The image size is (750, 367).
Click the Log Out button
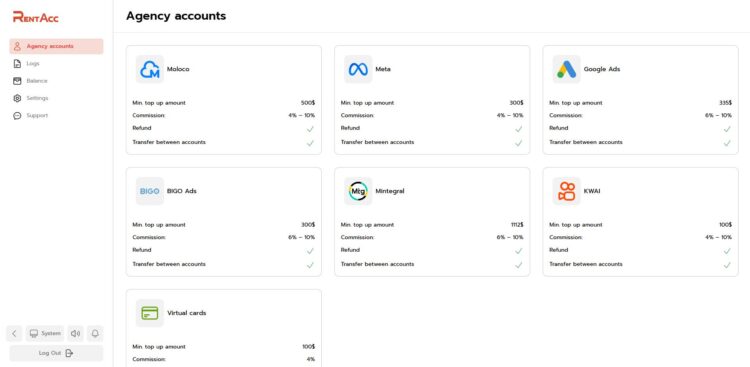56,353
